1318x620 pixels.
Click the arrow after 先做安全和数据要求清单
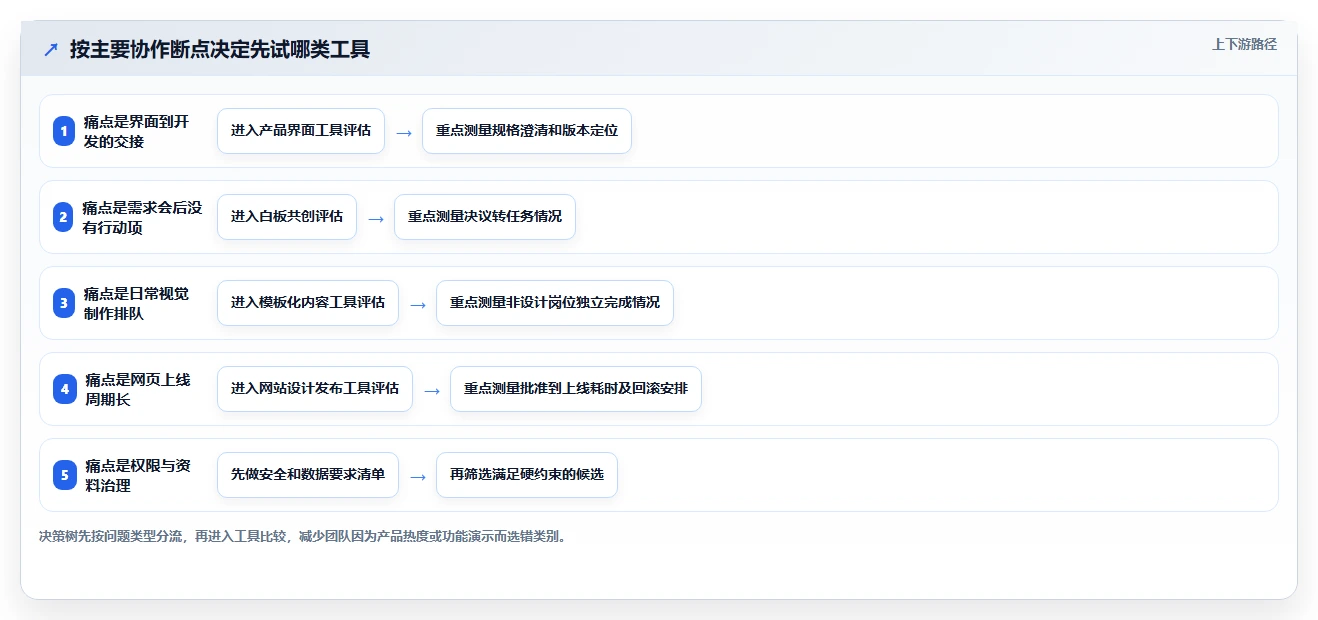[418, 476]
